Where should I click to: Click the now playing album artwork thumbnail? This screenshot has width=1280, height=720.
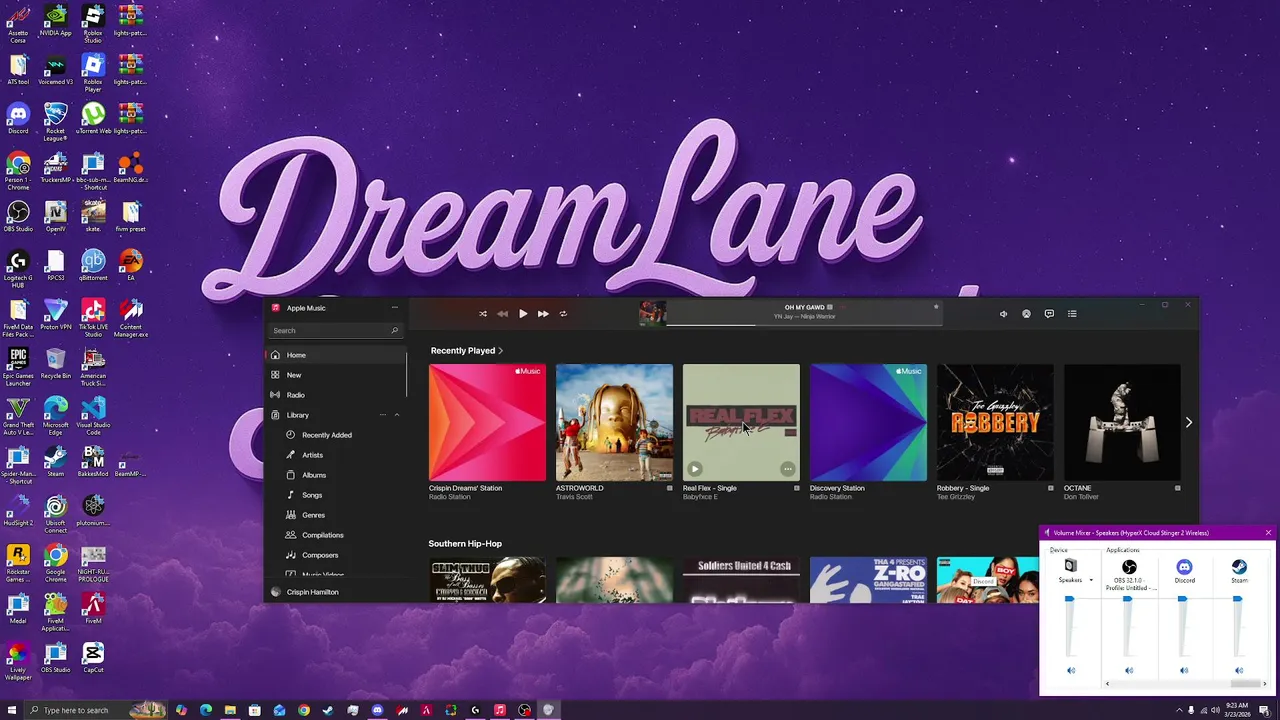click(x=653, y=314)
